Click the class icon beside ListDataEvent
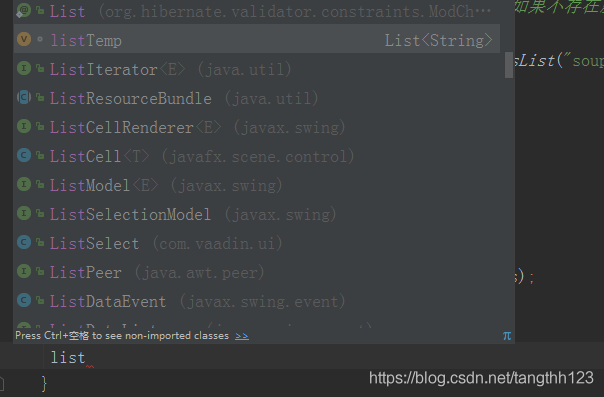The height and width of the screenshot is (397, 604). pos(24,300)
